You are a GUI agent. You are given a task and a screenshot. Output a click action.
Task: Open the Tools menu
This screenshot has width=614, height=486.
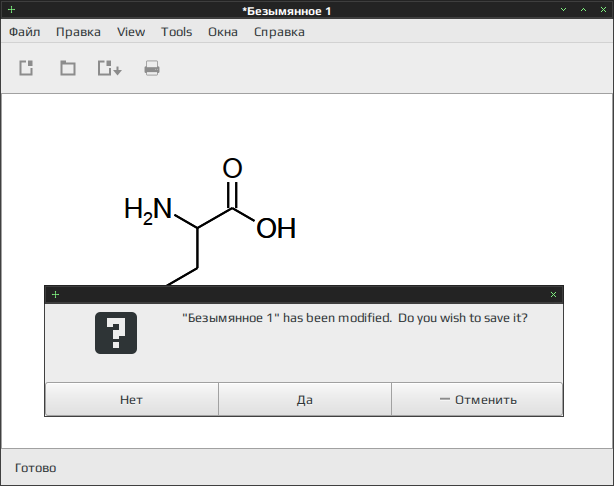[177, 32]
